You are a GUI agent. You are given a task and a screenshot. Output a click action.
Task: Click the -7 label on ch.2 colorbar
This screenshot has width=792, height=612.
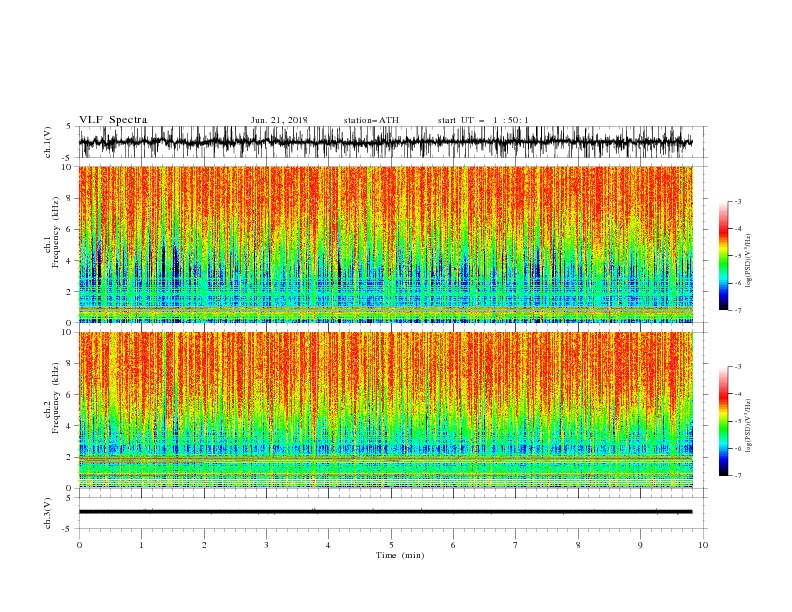[x=738, y=476]
